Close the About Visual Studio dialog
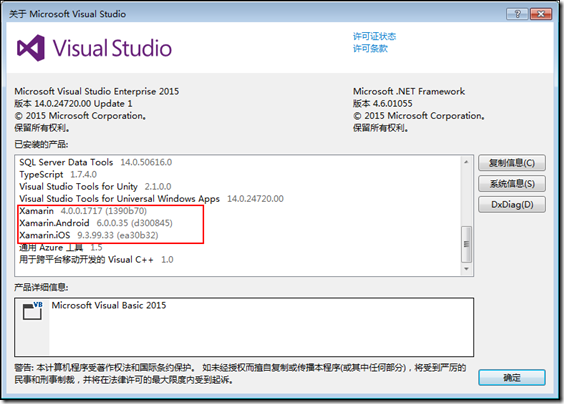The width and height of the screenshot is (564, 404). click(x=540, y=14)
